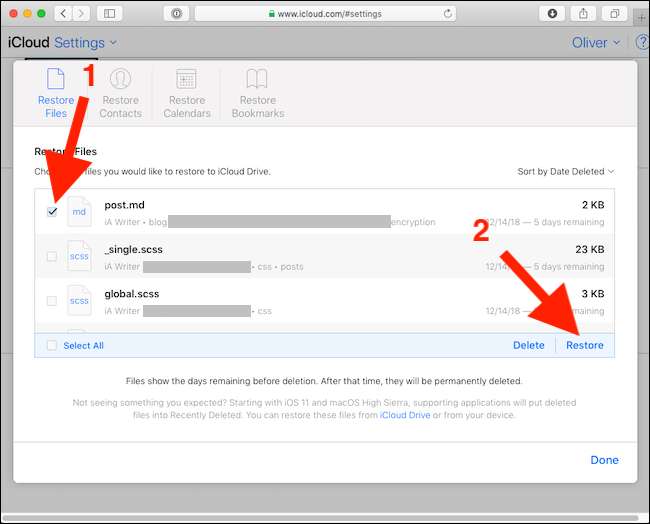Follow the iCloud Drive link
The height and width of the screenshot is (524, 650).
click(405, 415)
